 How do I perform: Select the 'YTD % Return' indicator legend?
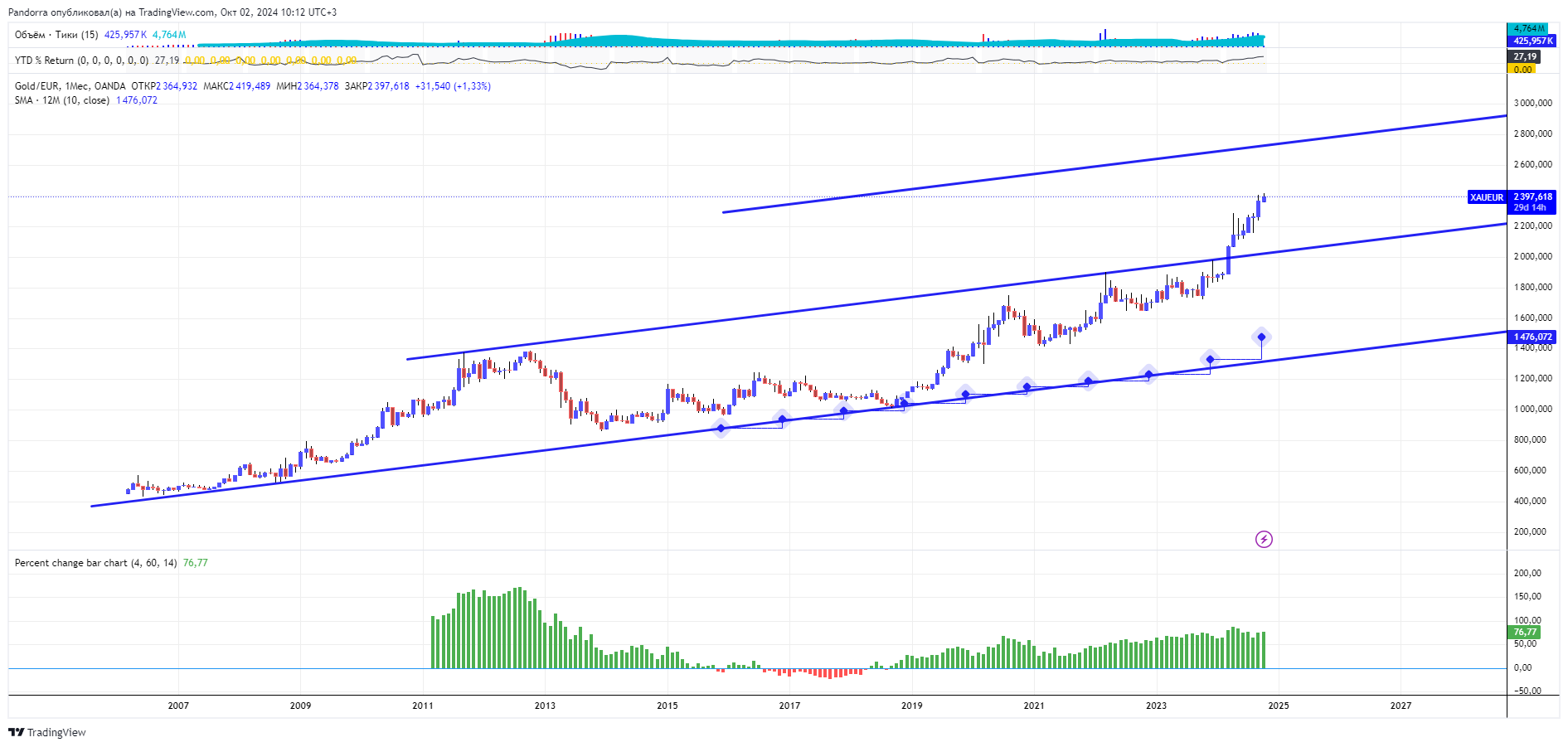[82, 61]
